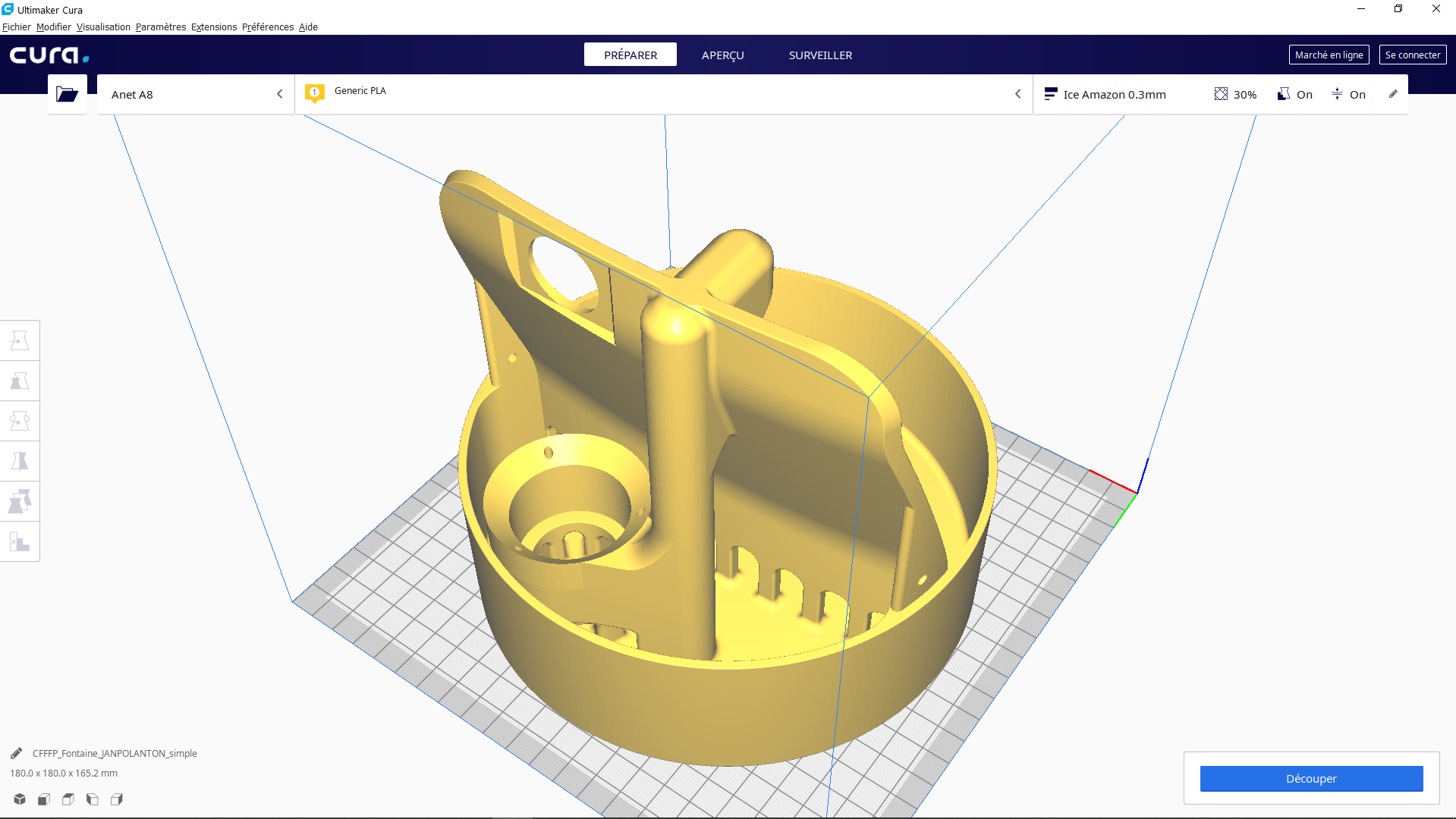Select the Rotate tool in left toolbar
The image size is (1456, 819).
click(x=20, y=421)
